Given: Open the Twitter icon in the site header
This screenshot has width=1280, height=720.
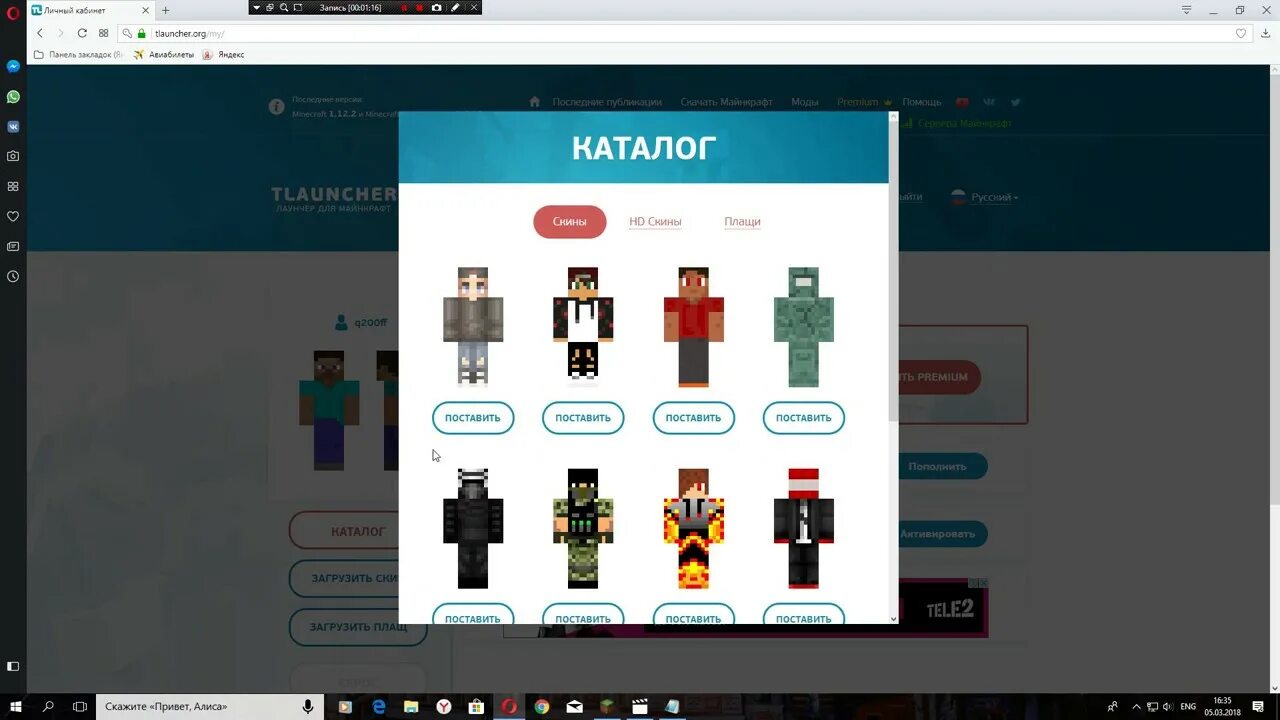Looking at the screenshot, I should click(x=1015, y=102).
